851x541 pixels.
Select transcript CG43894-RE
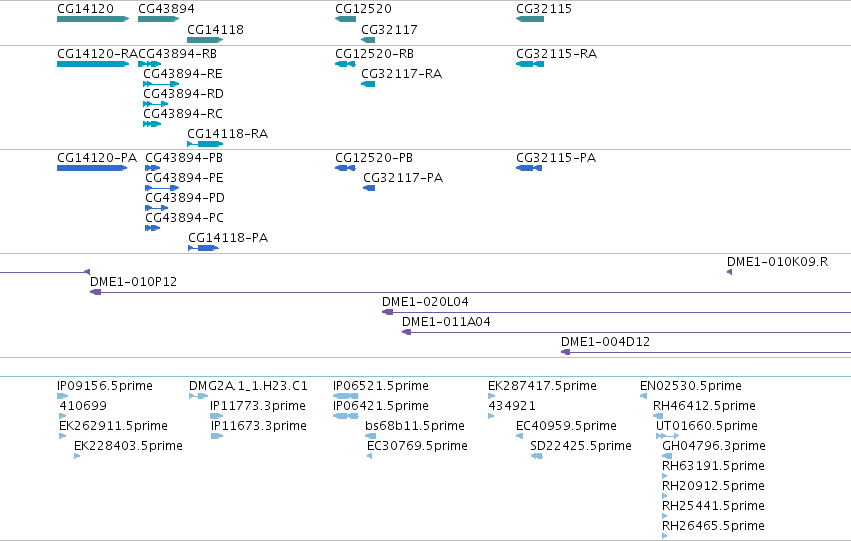[161, 84]
